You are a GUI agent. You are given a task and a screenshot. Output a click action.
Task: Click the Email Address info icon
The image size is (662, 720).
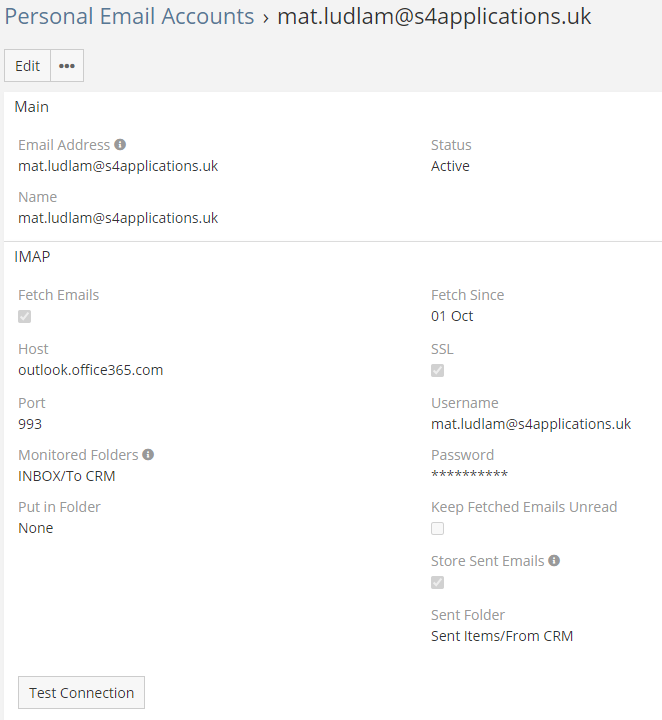click(120, 145)
